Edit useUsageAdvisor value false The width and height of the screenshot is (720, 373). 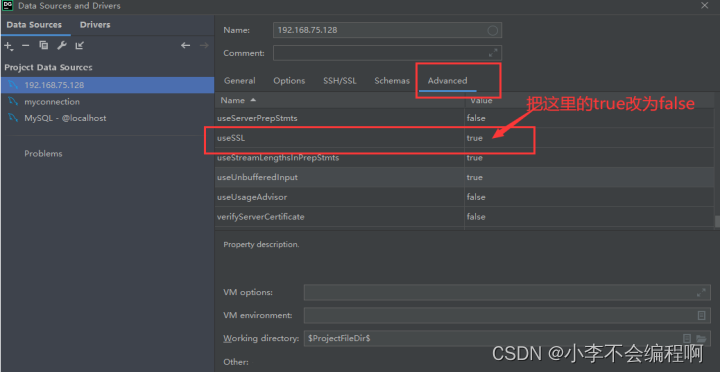point(476,197)
